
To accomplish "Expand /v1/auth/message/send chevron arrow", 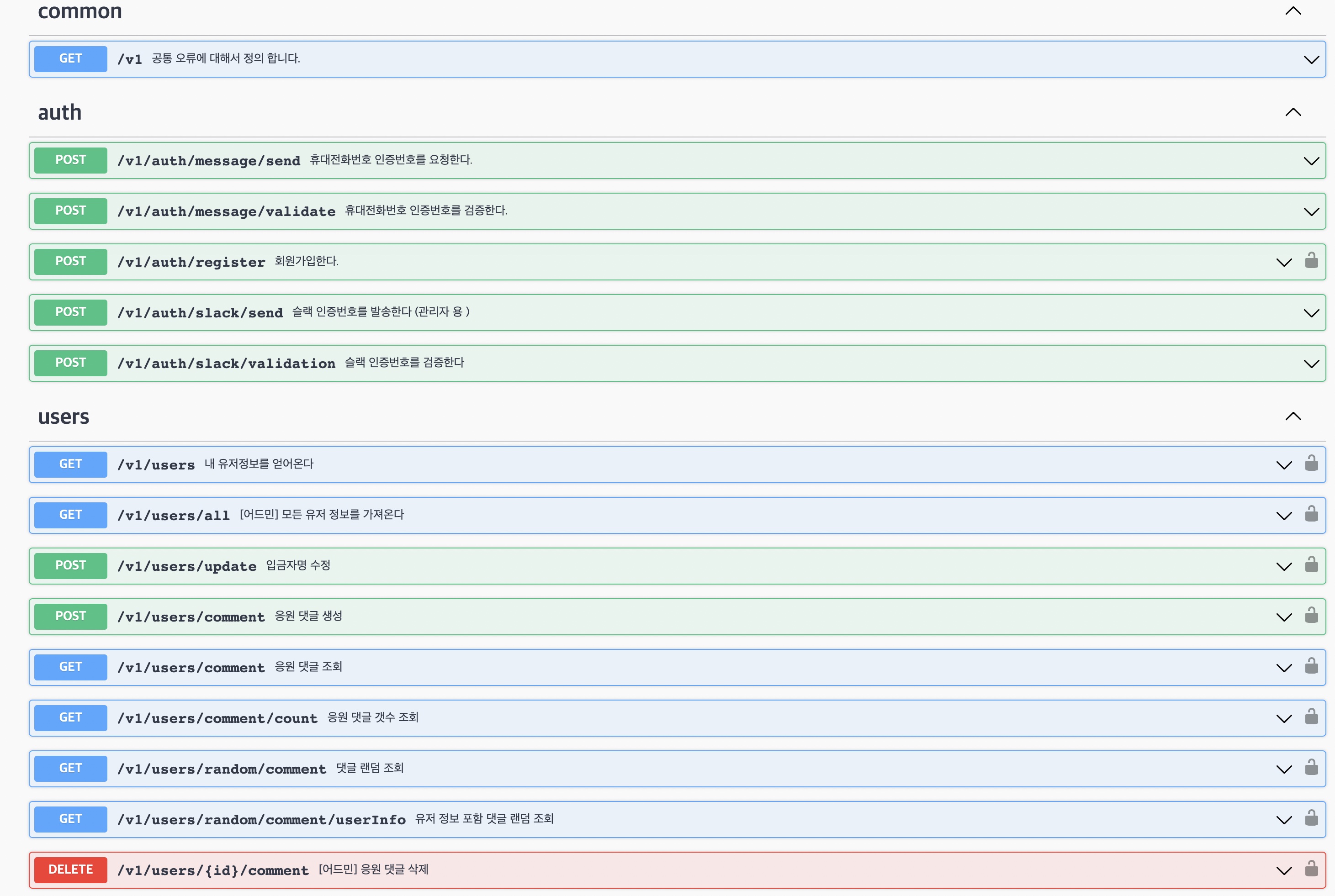I will point(1311,161).
